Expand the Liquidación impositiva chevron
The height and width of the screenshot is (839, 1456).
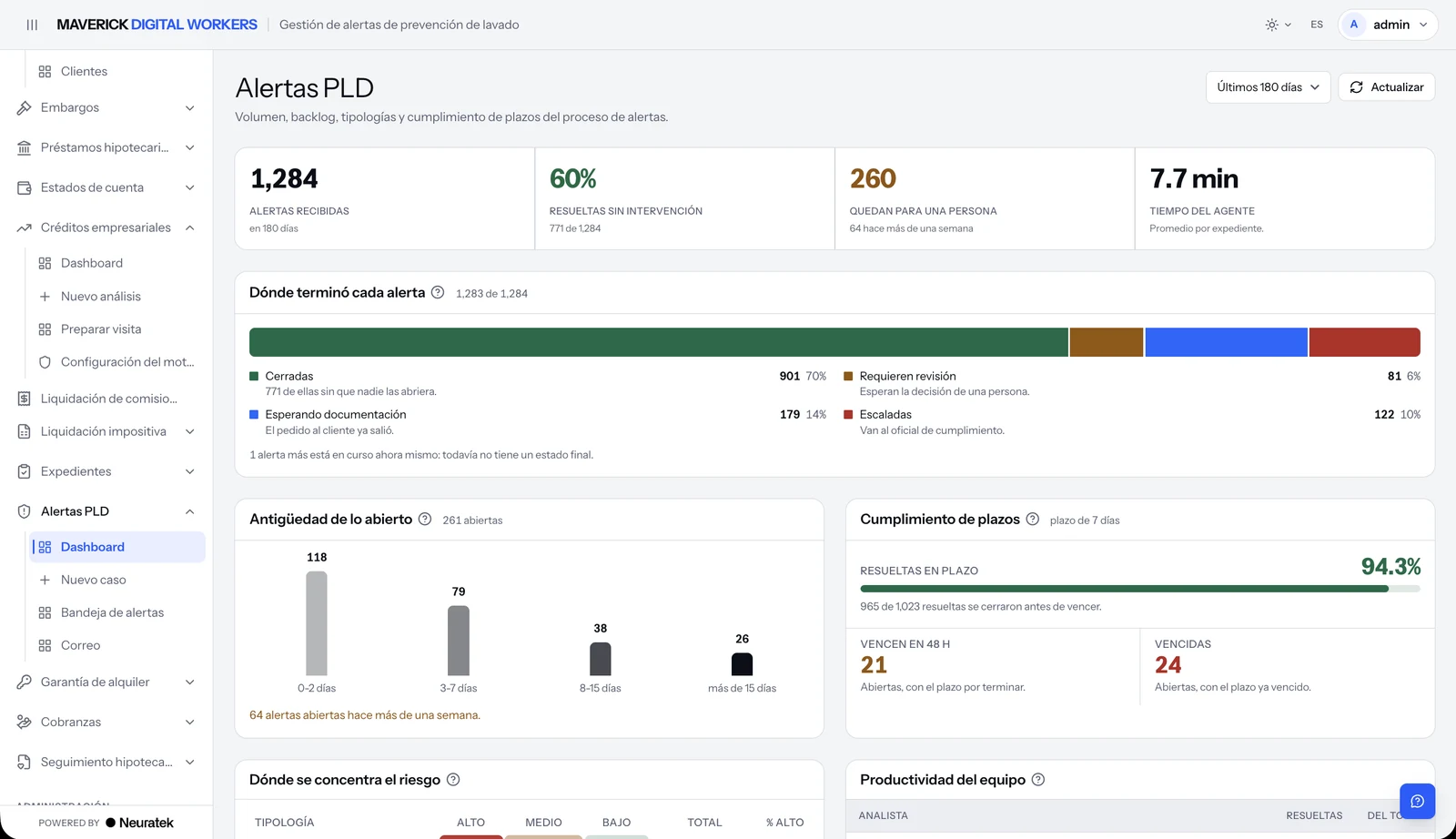[190, 431]
